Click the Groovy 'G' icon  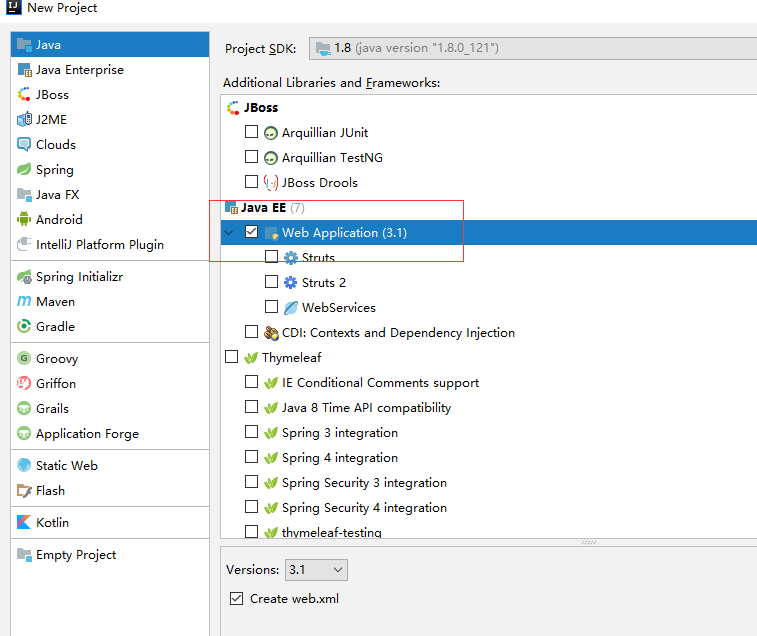(24, 358)
